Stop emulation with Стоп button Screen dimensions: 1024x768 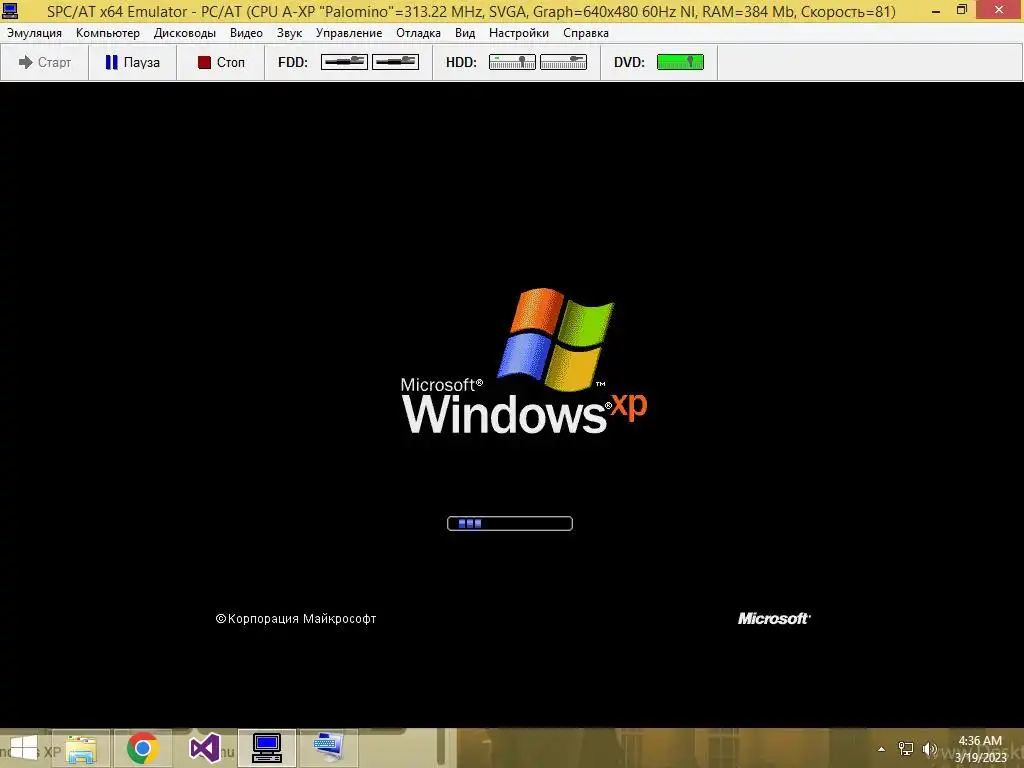pos(221,62)
